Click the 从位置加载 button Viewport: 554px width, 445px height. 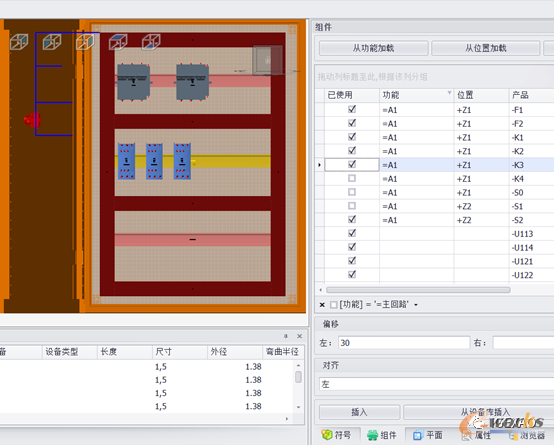[x=485, y=48]
